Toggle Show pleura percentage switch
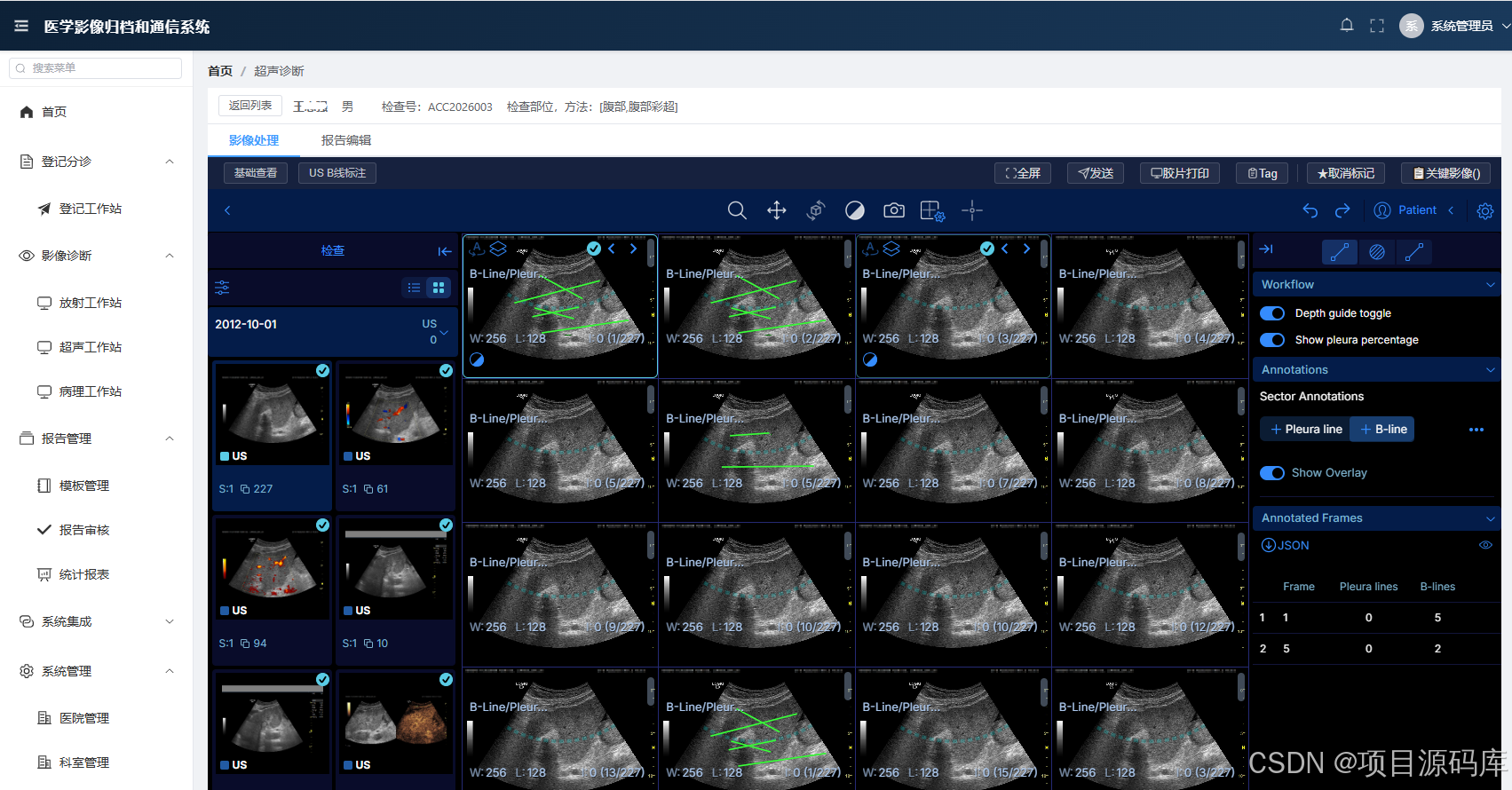The image size is (1512, 790). pyautogui.click(x=1272, y=340)
